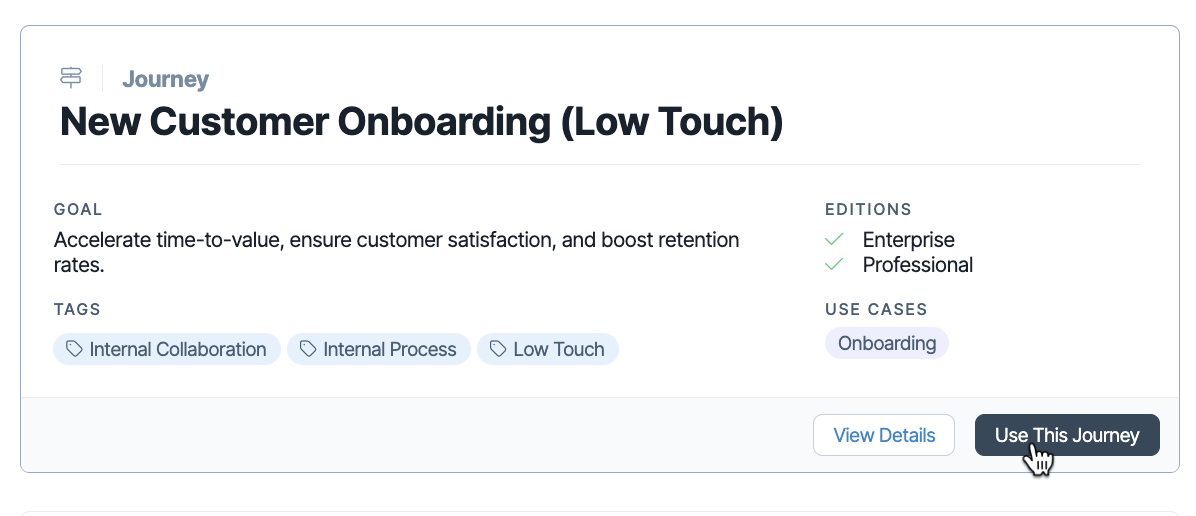Click the GOAL section heading
The image size is (1196, 516).
(x=78, y=209)
